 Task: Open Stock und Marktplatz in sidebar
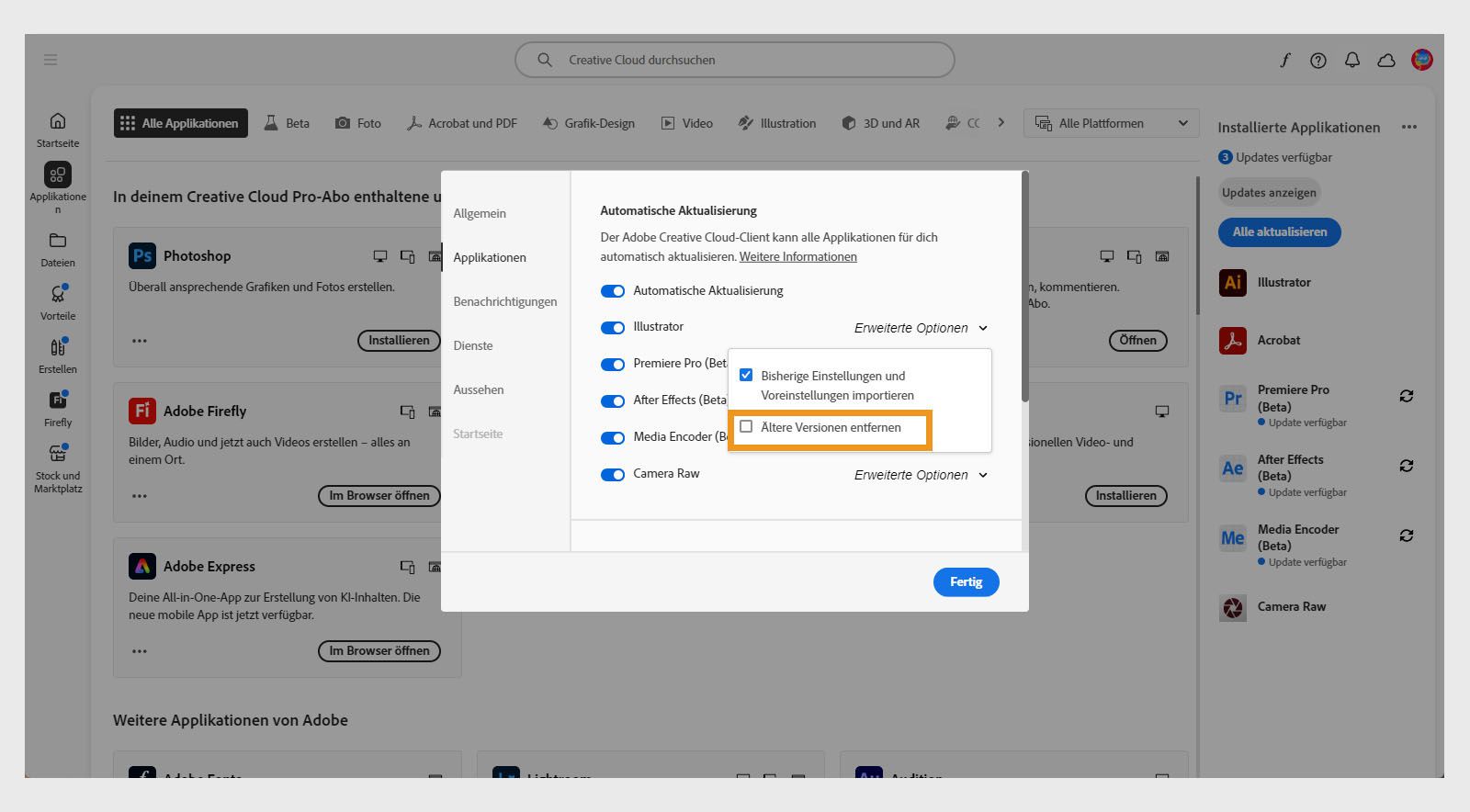(x=58, y=468)
